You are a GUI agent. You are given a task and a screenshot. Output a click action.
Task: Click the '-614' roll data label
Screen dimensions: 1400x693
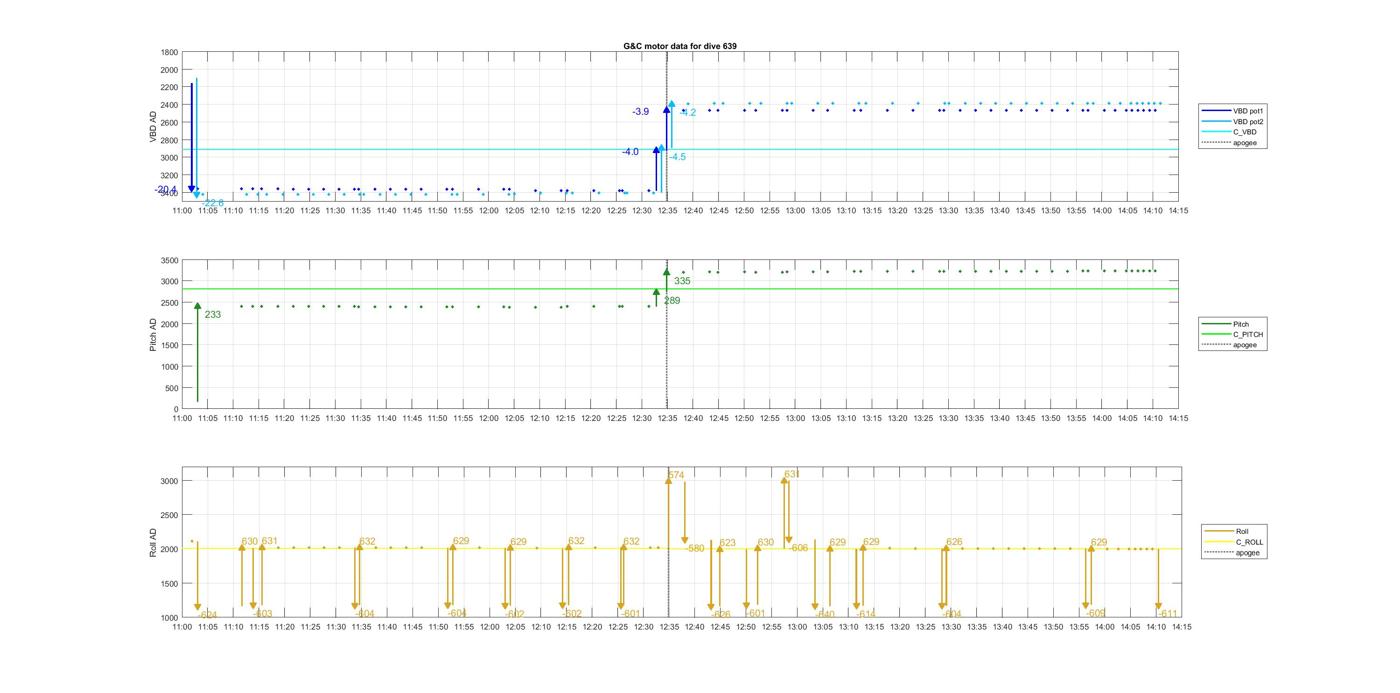[x=865, y=614]
